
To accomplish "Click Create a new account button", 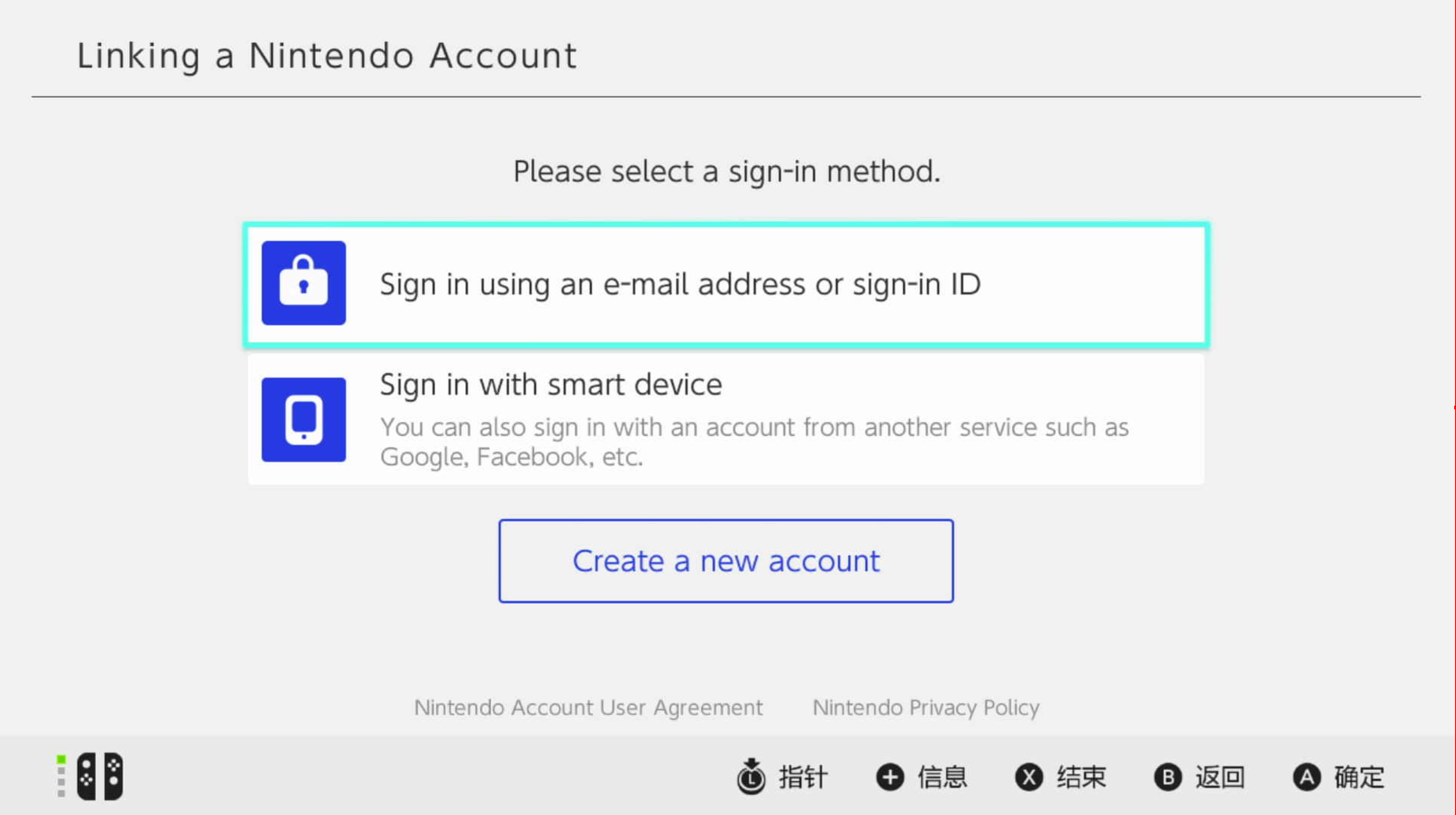I will (726, 561).
